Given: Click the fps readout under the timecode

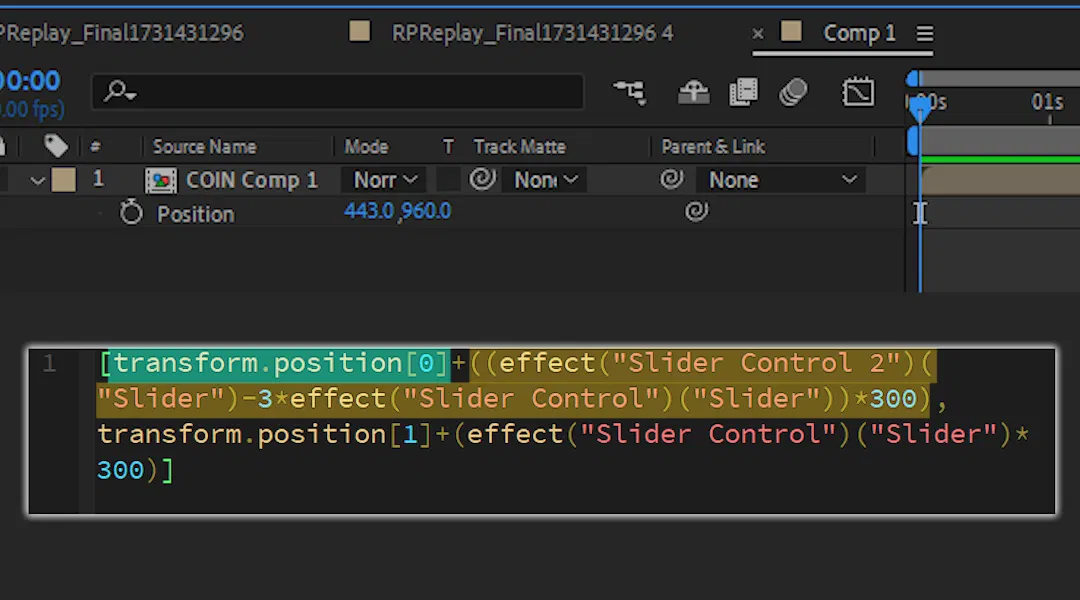Looking at the screenshot, I should coord(32,110).
